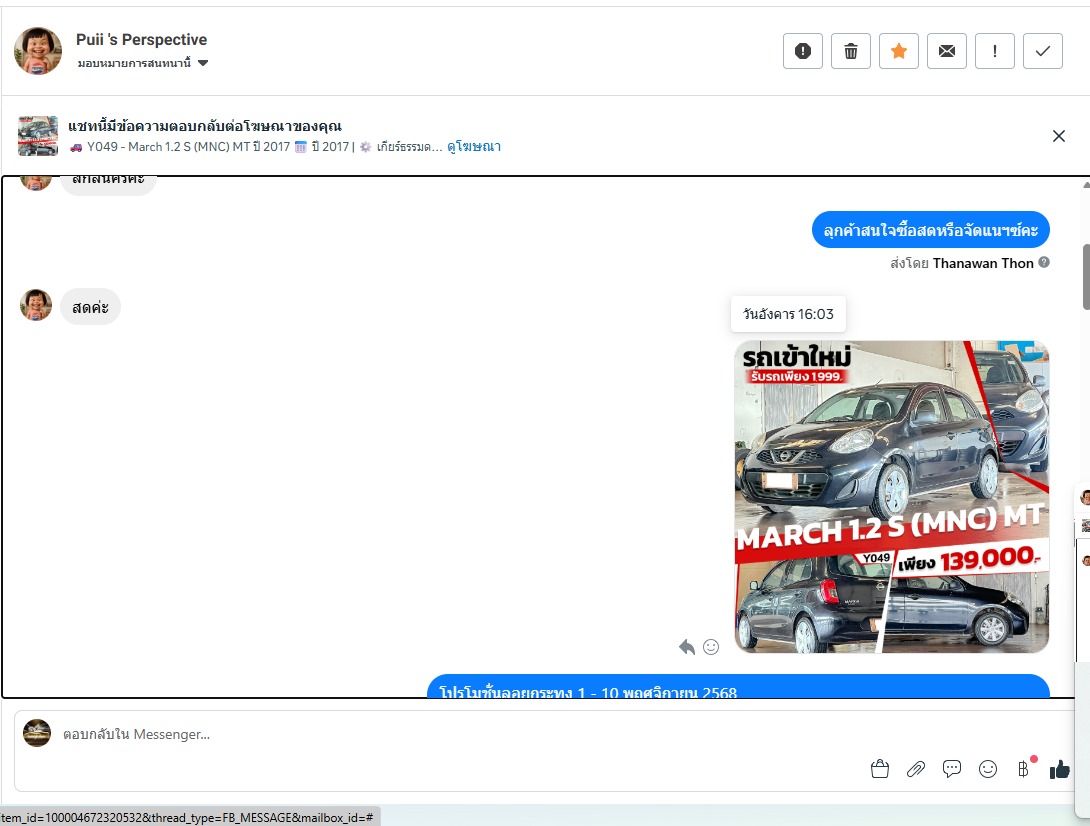This screenshot has height=826, width=1090.
Task: Open the shopping bag products icon
Action: click(x=880, y=769)
